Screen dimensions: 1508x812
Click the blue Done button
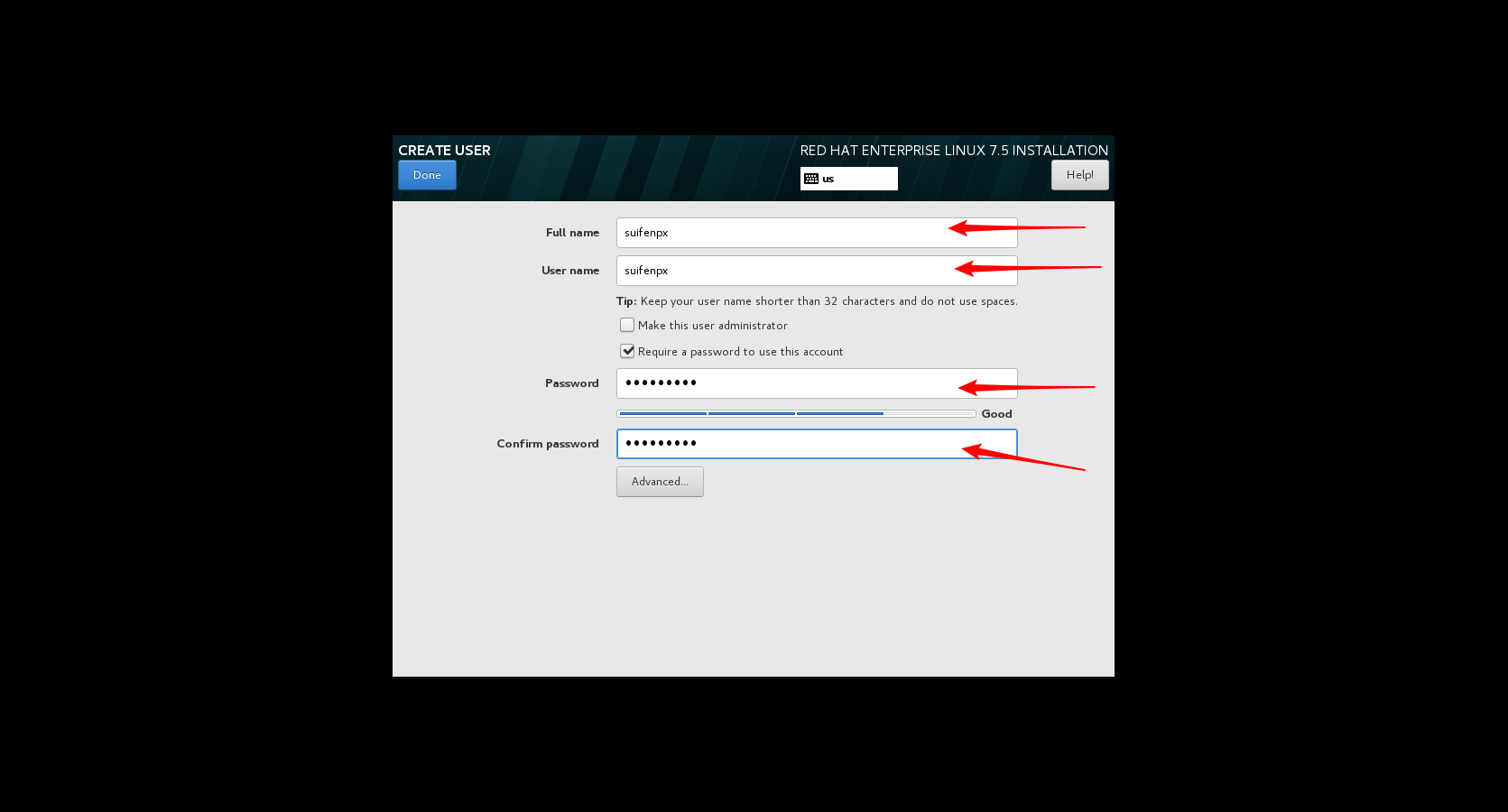(427, 175)
